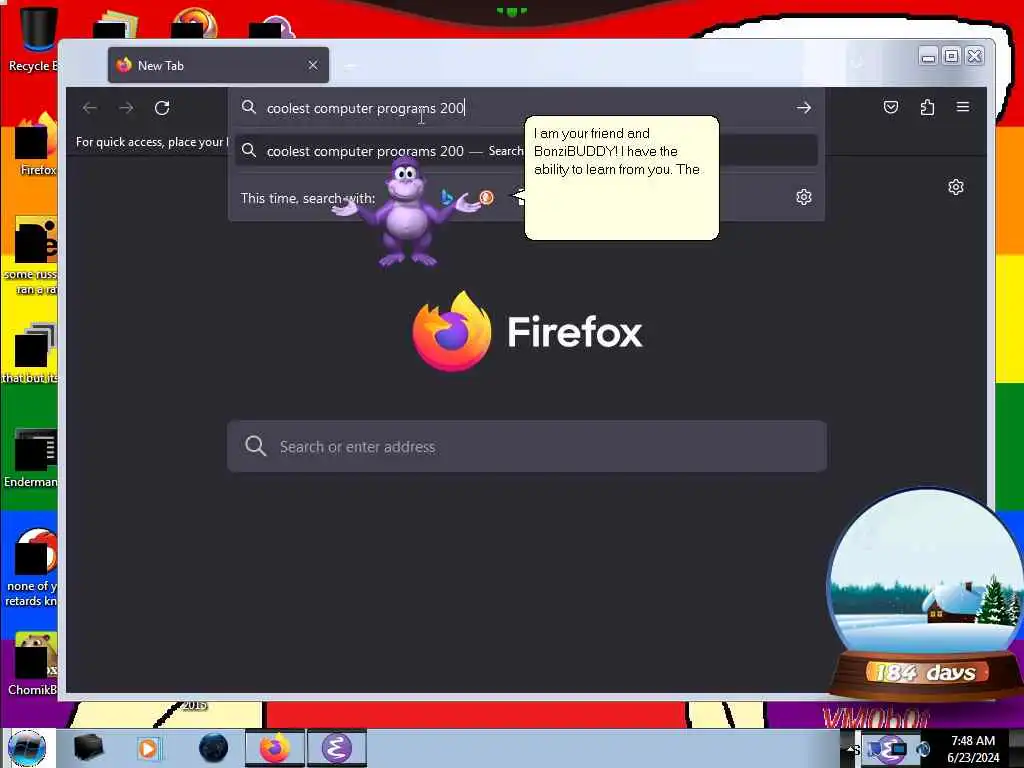Screen dimensions: 1024x768
Task: Open the black box taskbar icon
Action: point(88,748)
